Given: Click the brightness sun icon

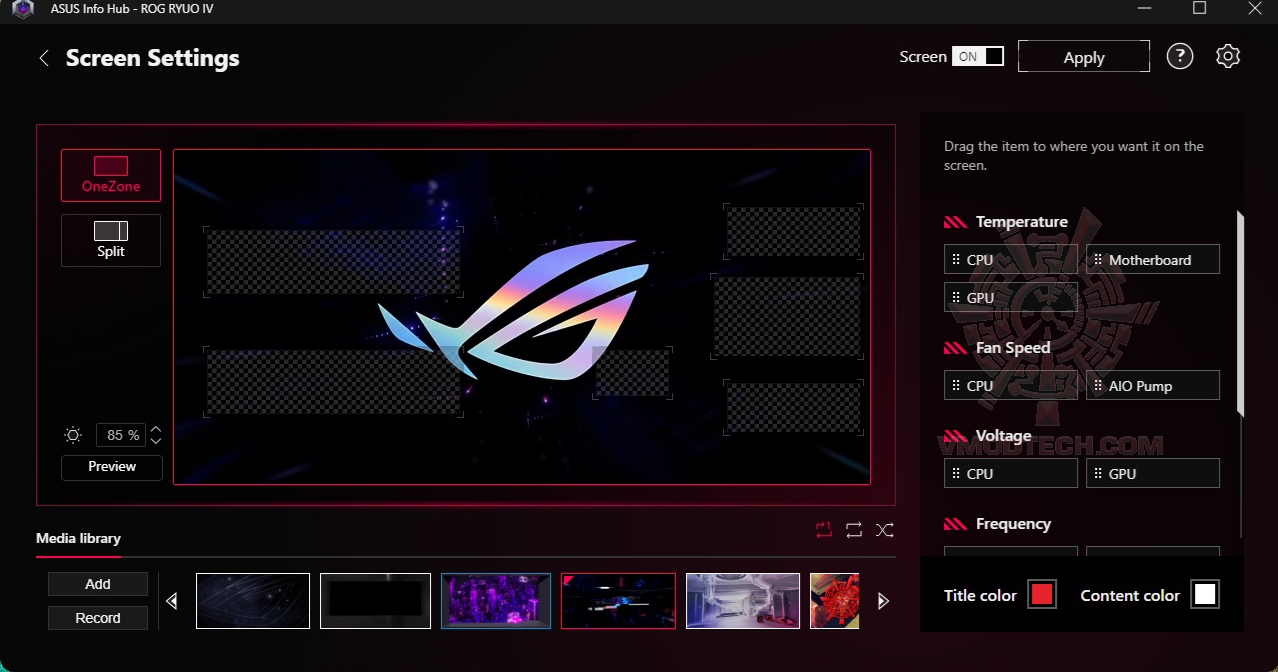Looking at the screenshot, I should click(73, 435).
